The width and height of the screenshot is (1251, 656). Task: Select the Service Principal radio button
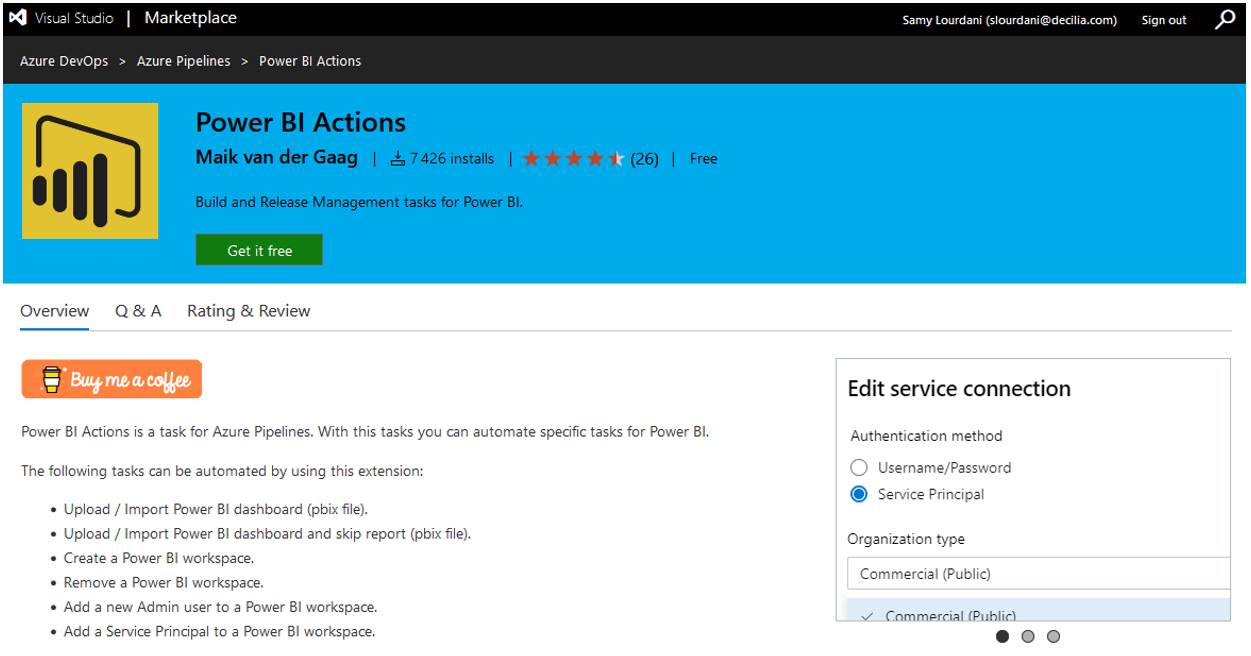(858, 494)
